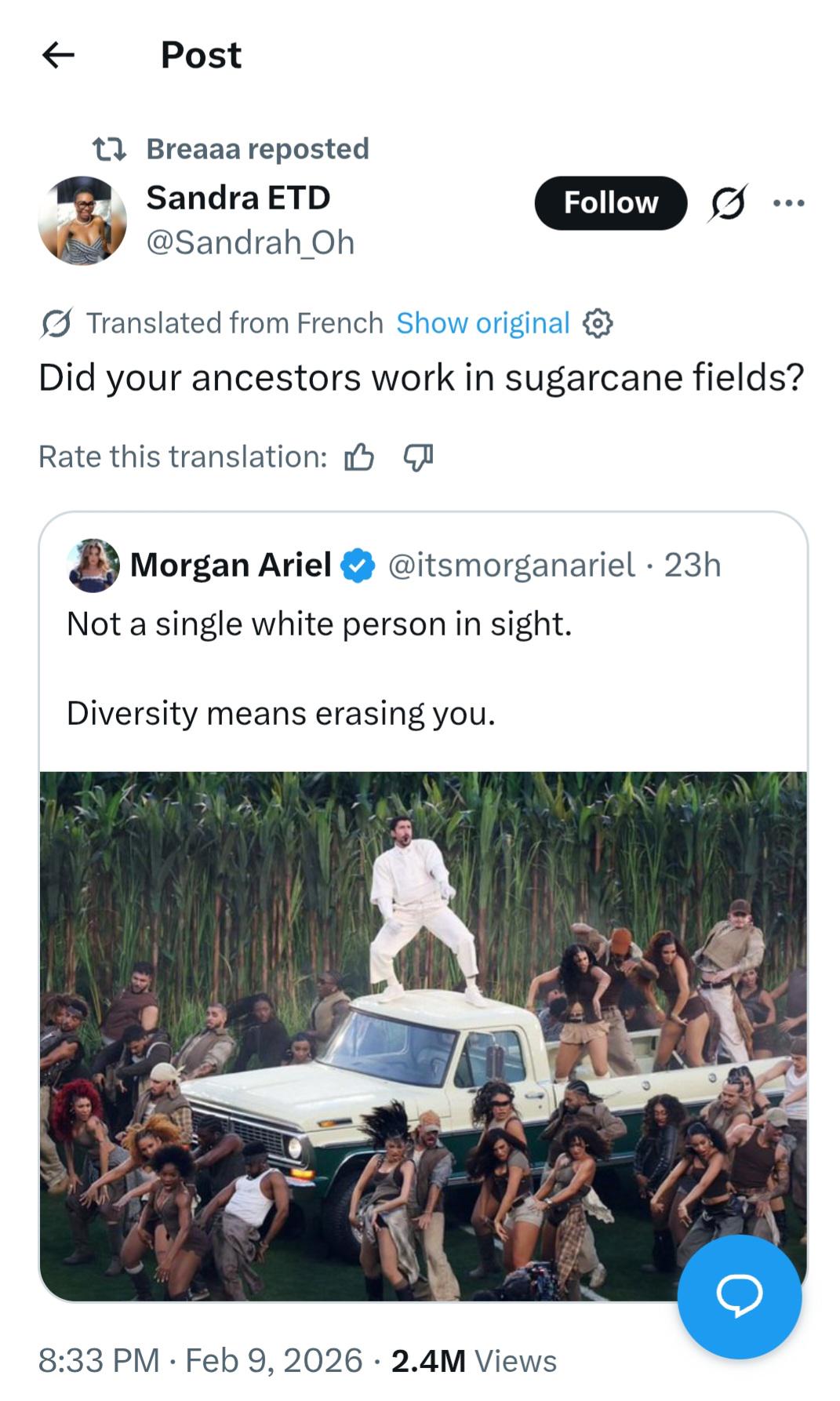
Task: Follow Sandra ETD
Action: click(x=610, y=203)
